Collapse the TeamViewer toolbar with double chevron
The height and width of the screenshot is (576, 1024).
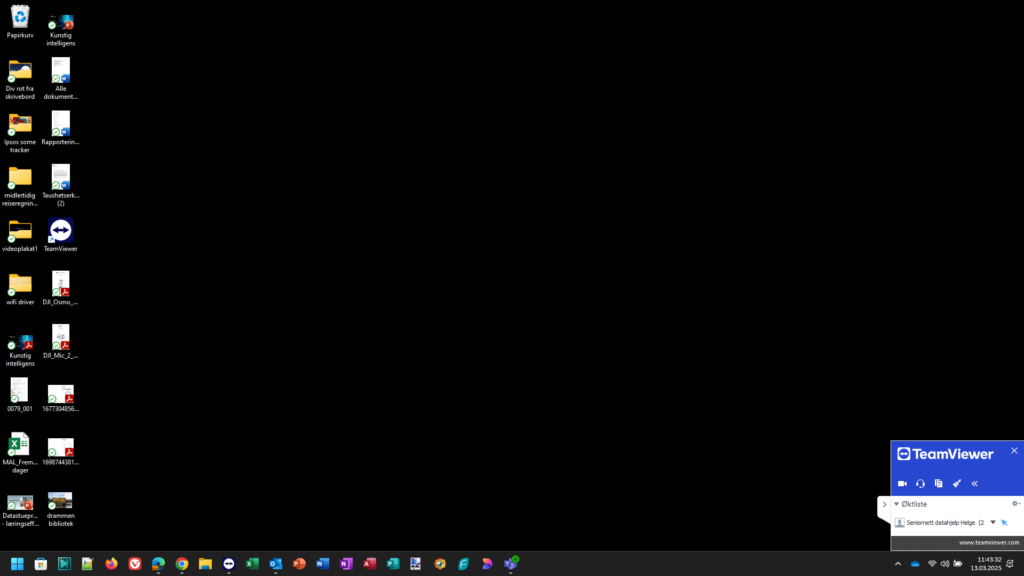975,483
